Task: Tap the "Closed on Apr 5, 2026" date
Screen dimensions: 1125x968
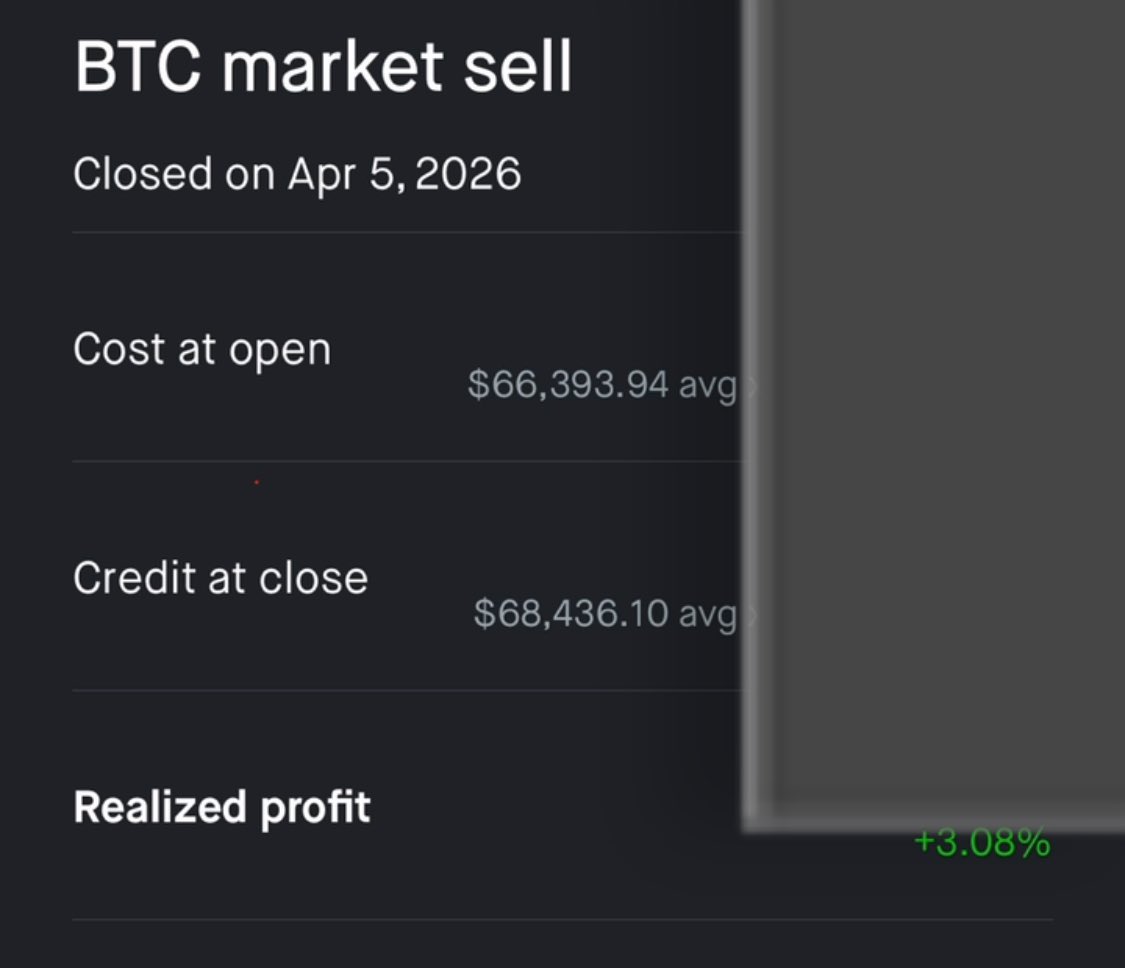Action: click(x=297, y=174)
